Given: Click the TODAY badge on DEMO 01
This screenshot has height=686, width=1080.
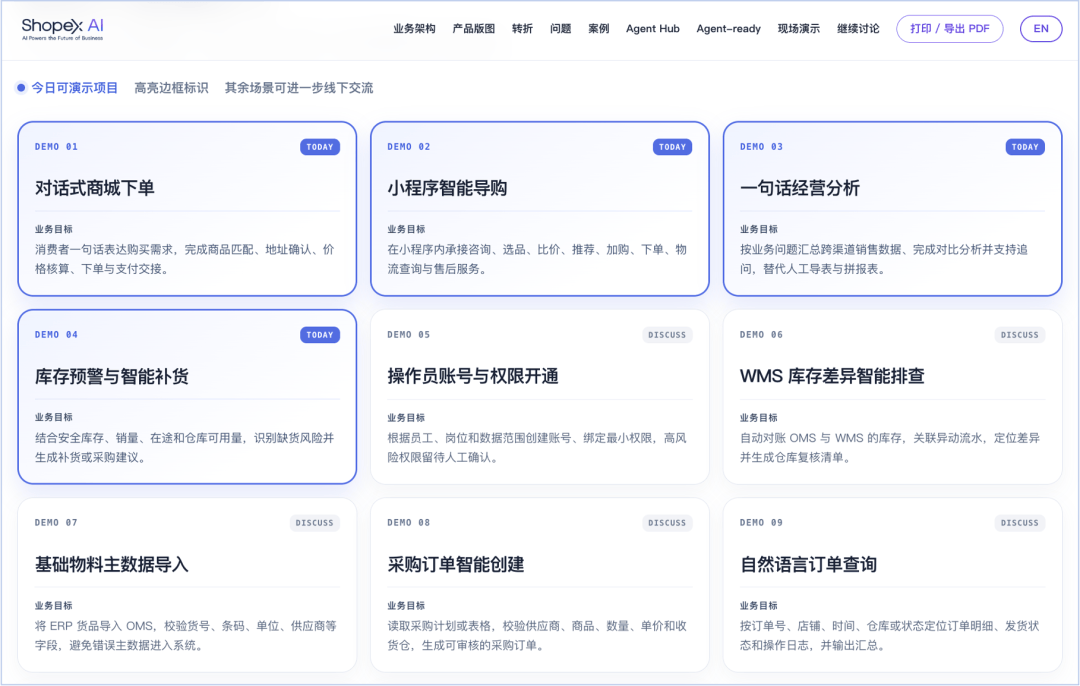Looking at the screenshot, I should (320, 147).
